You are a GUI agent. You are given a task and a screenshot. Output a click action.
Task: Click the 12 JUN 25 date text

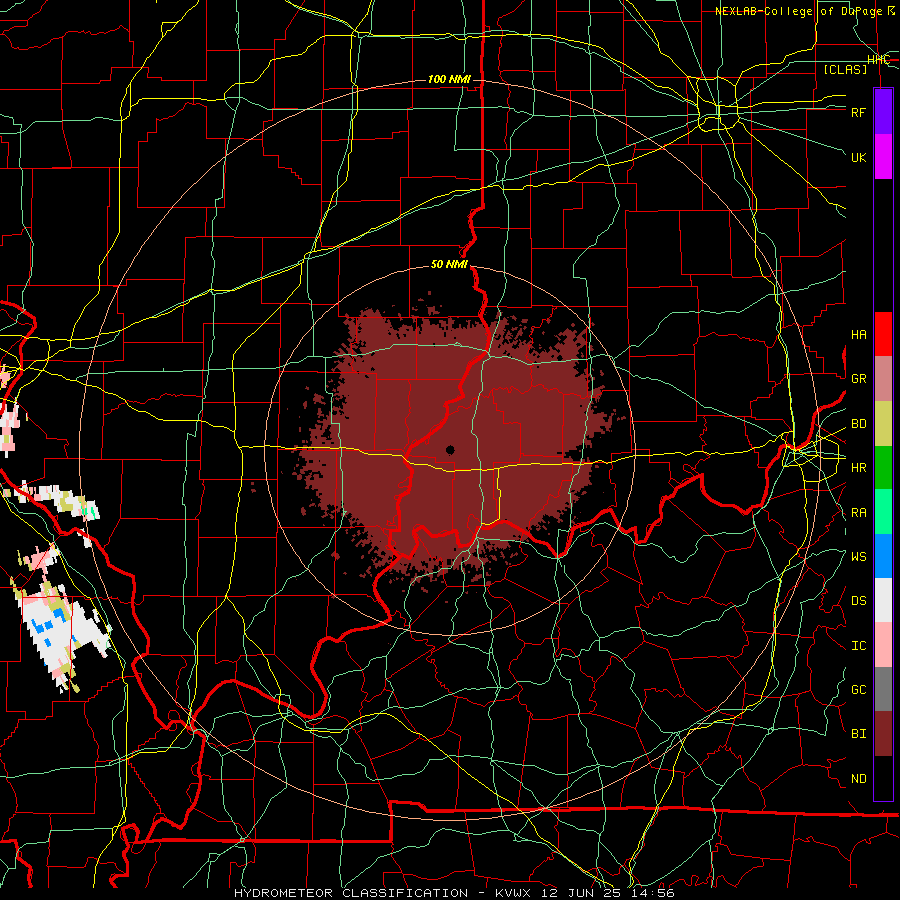point(581,893)
